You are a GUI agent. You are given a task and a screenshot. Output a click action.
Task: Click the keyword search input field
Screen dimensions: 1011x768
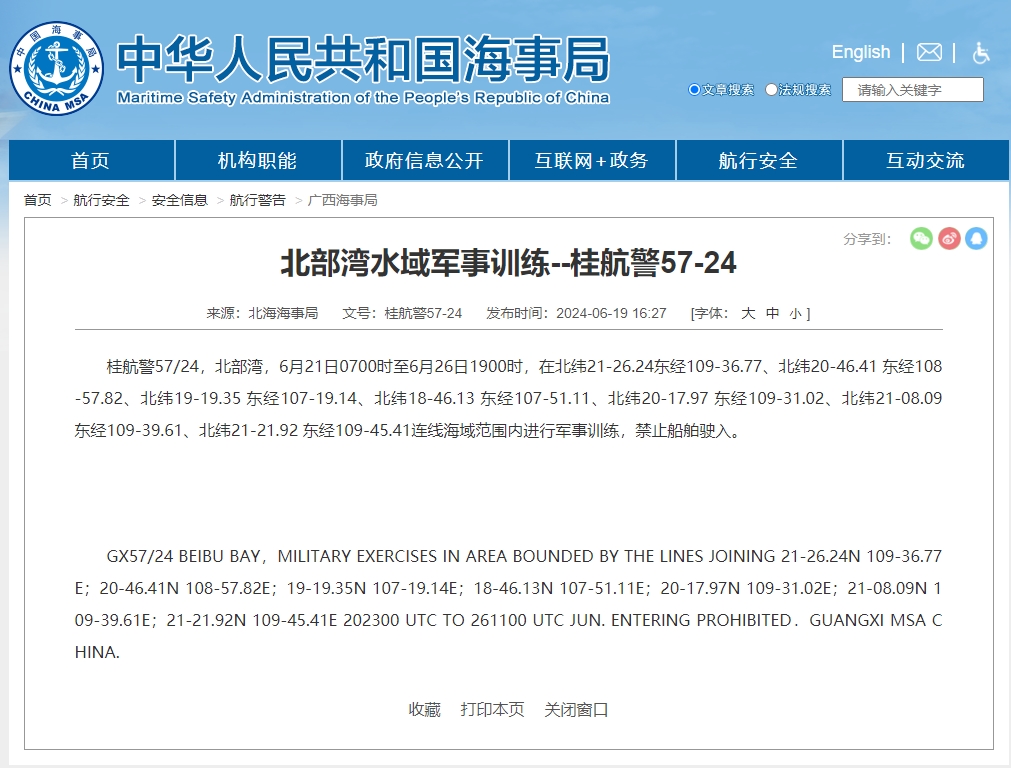point(912,90)
